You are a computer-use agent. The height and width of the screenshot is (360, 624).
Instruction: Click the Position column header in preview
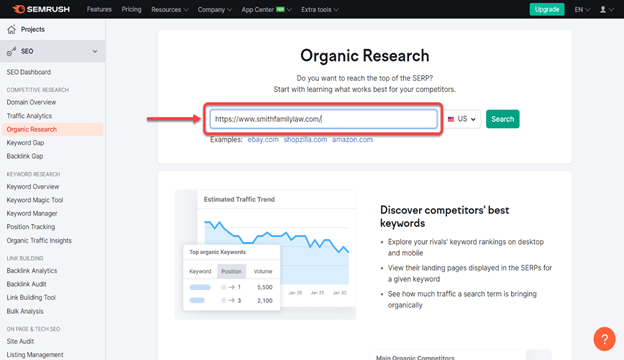pyautogui.click(x=231, y=271)
